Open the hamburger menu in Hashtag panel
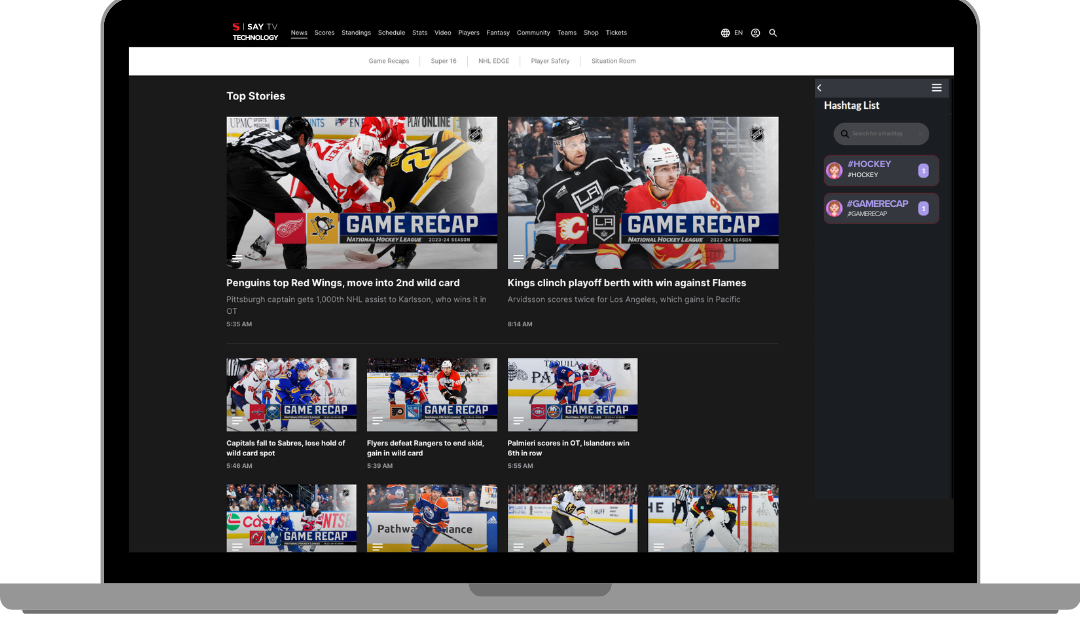The height and width of the screenshot is (620, 1080). [x=936, y=88]
